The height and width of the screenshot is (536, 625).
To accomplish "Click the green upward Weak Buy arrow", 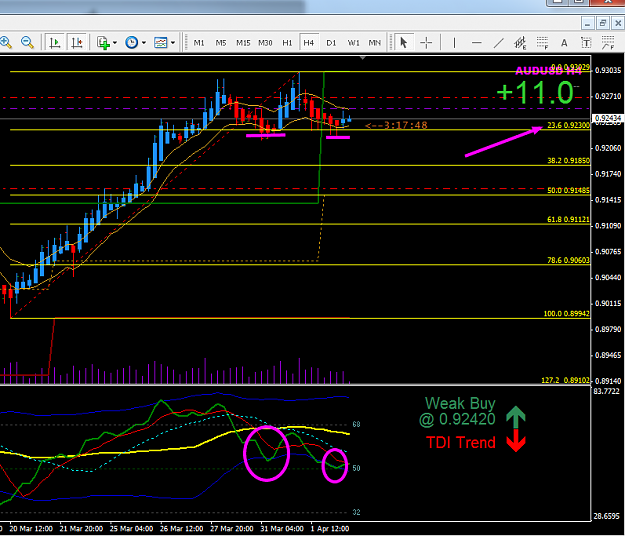I will click(516, 417).
